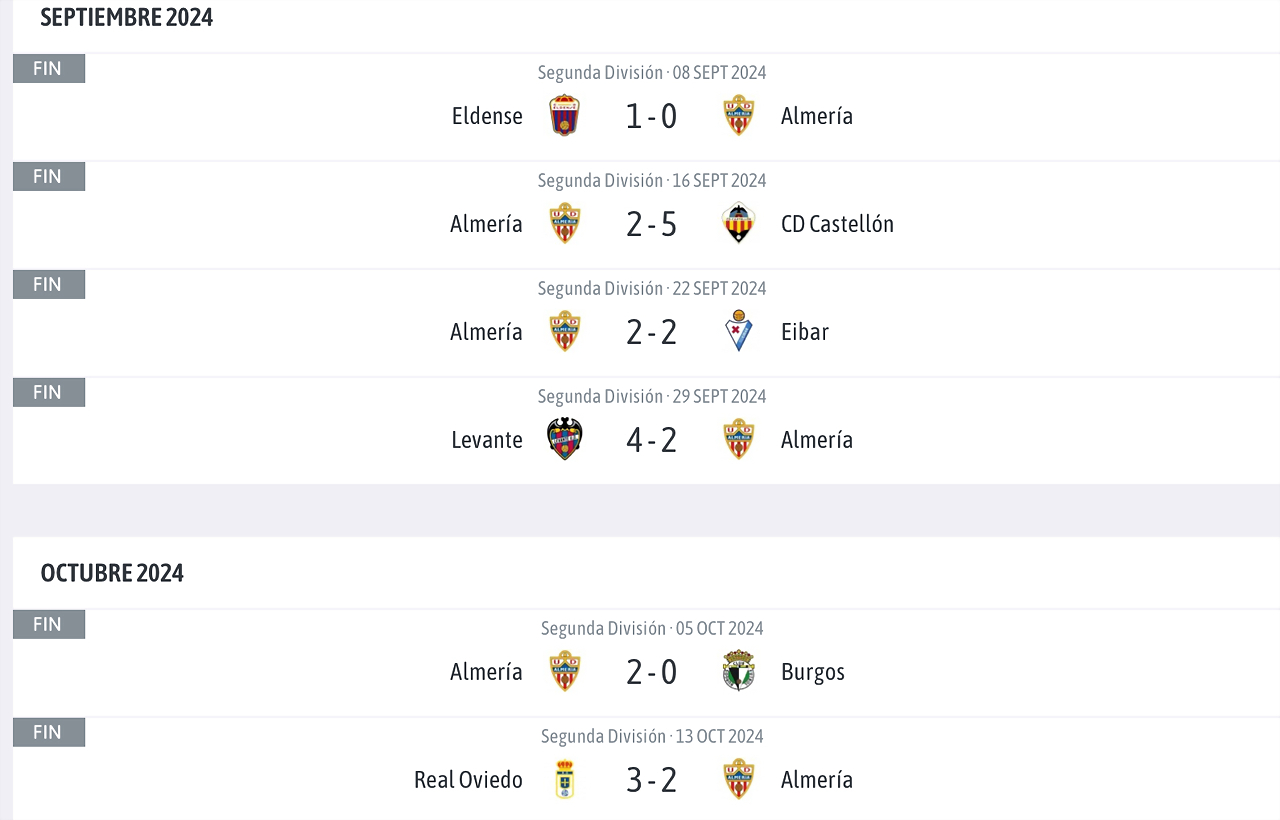1280x820 pixels.
Task: Click the Real Oviedo club crest
Action: (x=565, y=779)
